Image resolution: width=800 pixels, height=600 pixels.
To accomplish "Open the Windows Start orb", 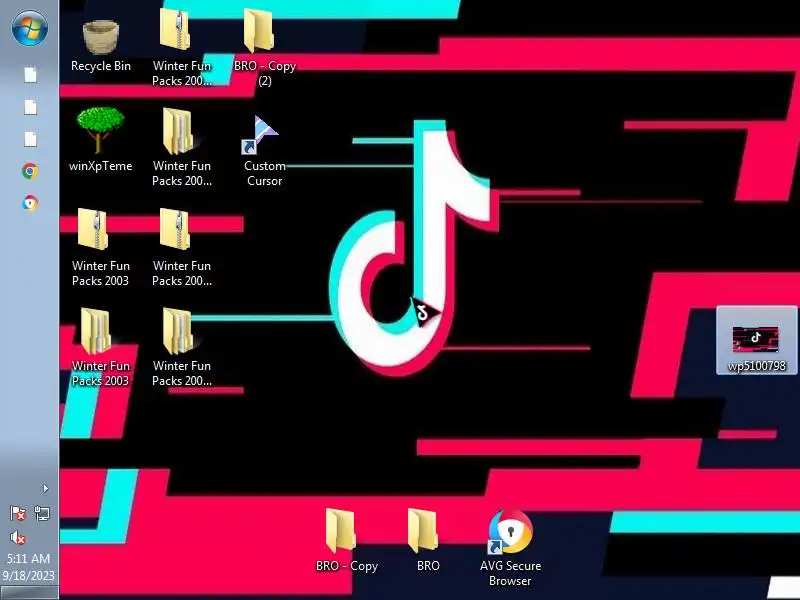I will 30,28.
